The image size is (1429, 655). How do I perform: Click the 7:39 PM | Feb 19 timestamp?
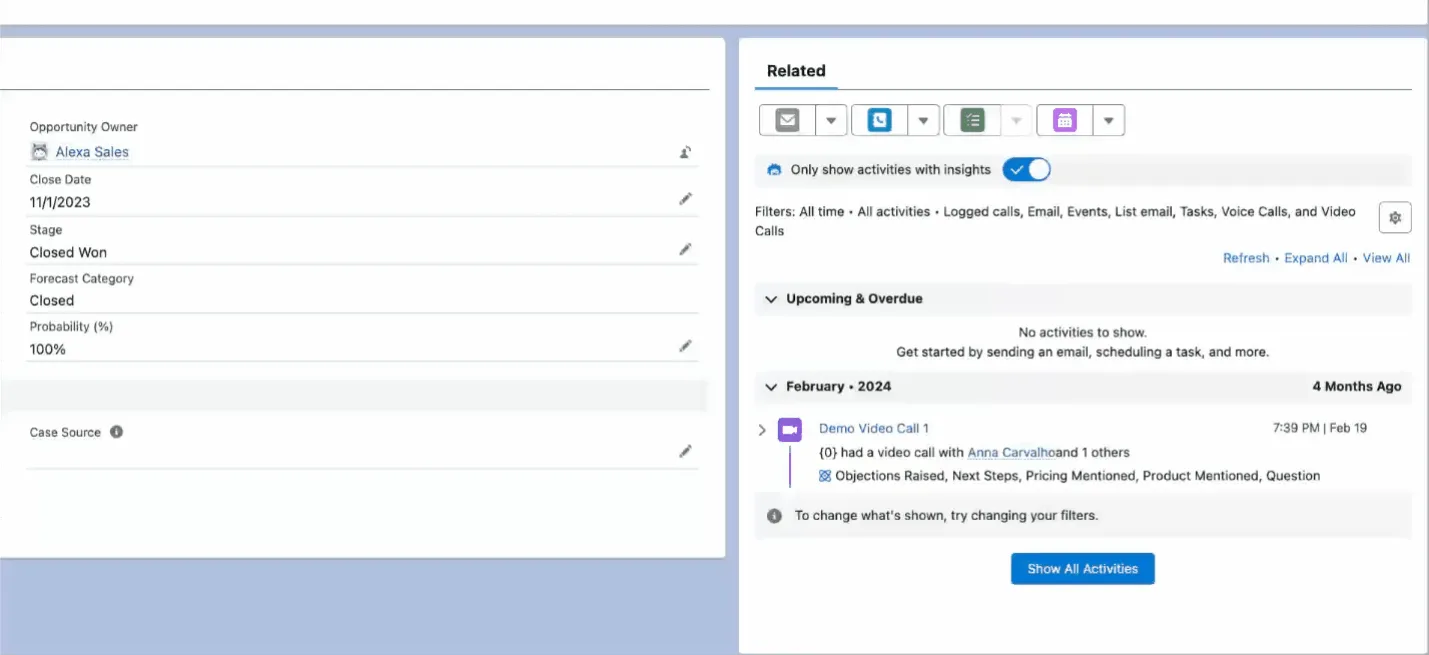[x=1320, y=428]
